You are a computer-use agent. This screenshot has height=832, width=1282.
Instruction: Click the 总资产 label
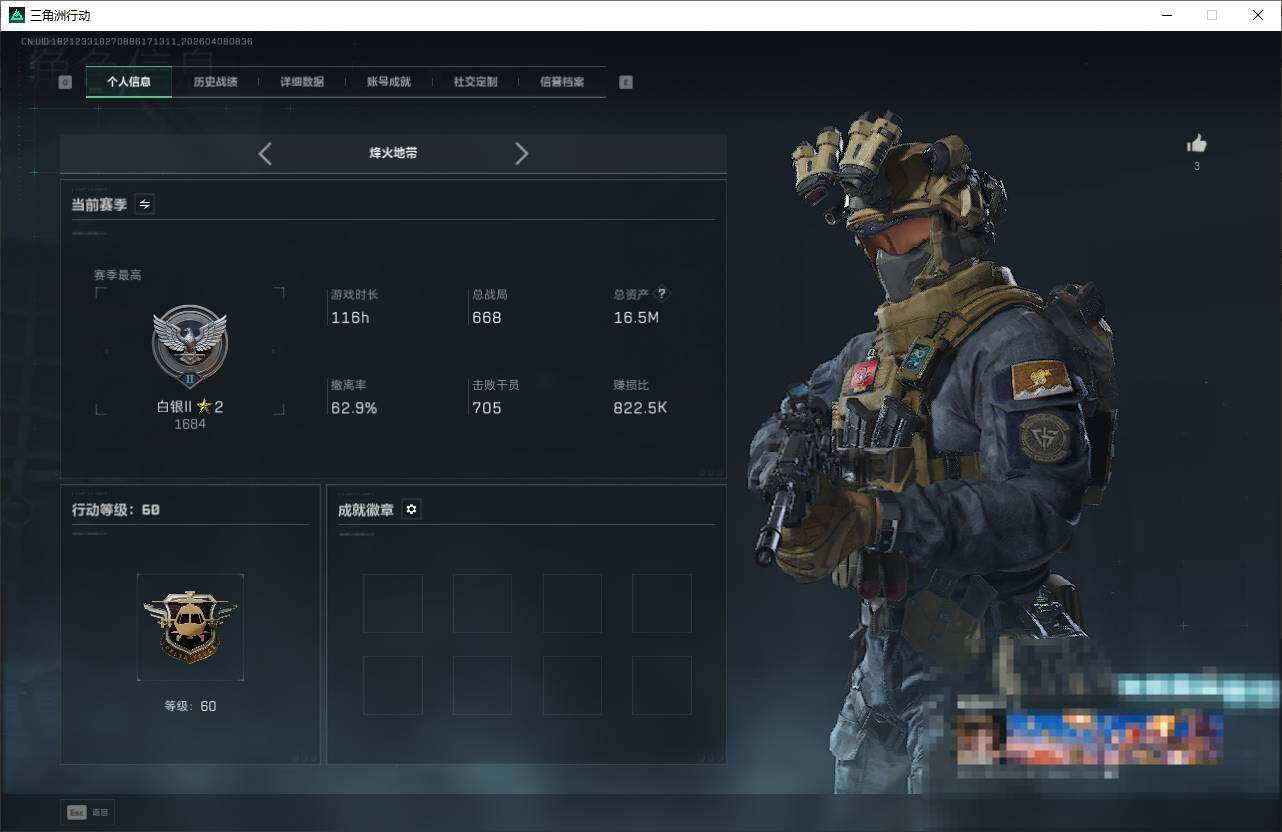click(631, 295)
